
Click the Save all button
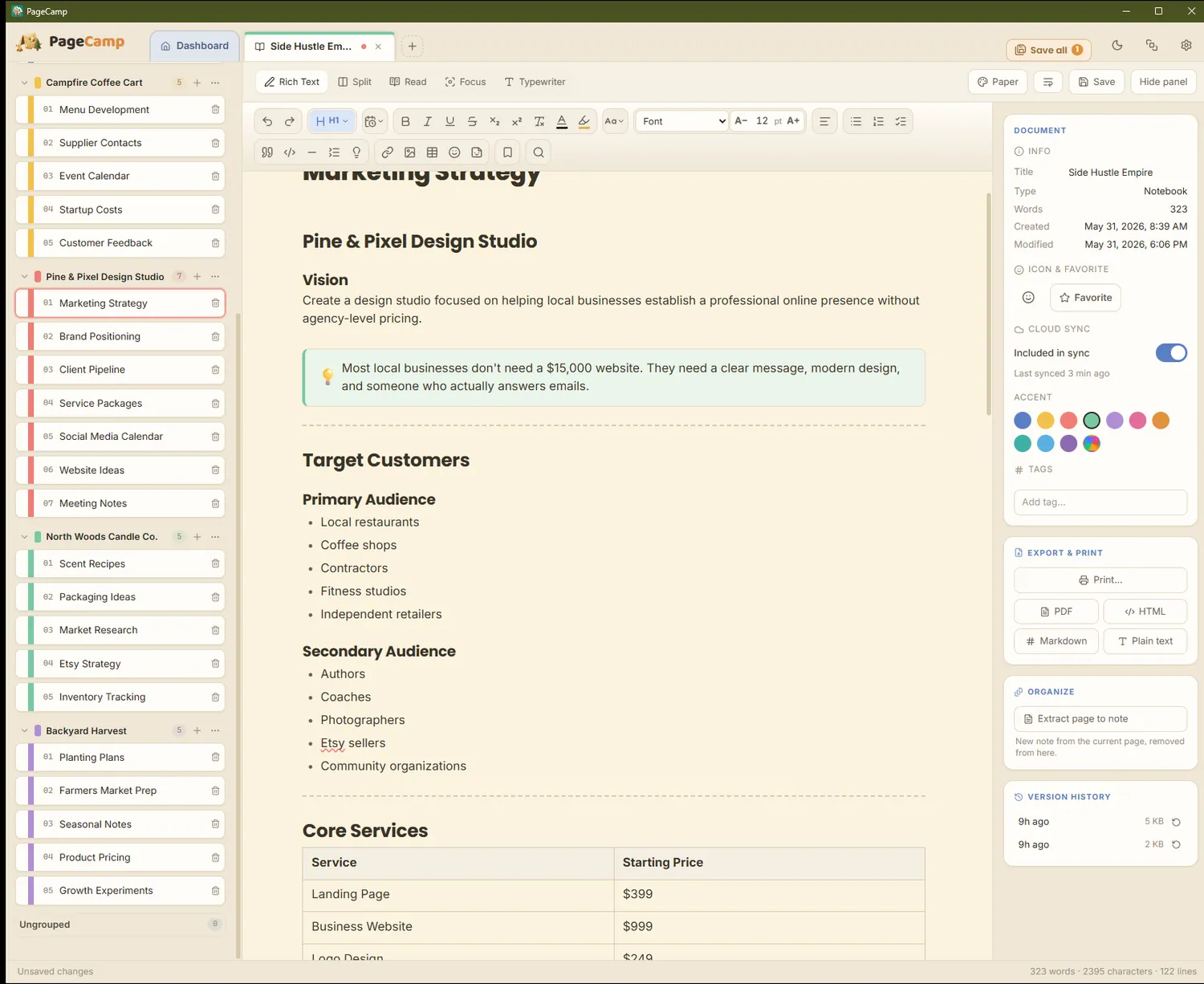click(x=1048, y=50)
